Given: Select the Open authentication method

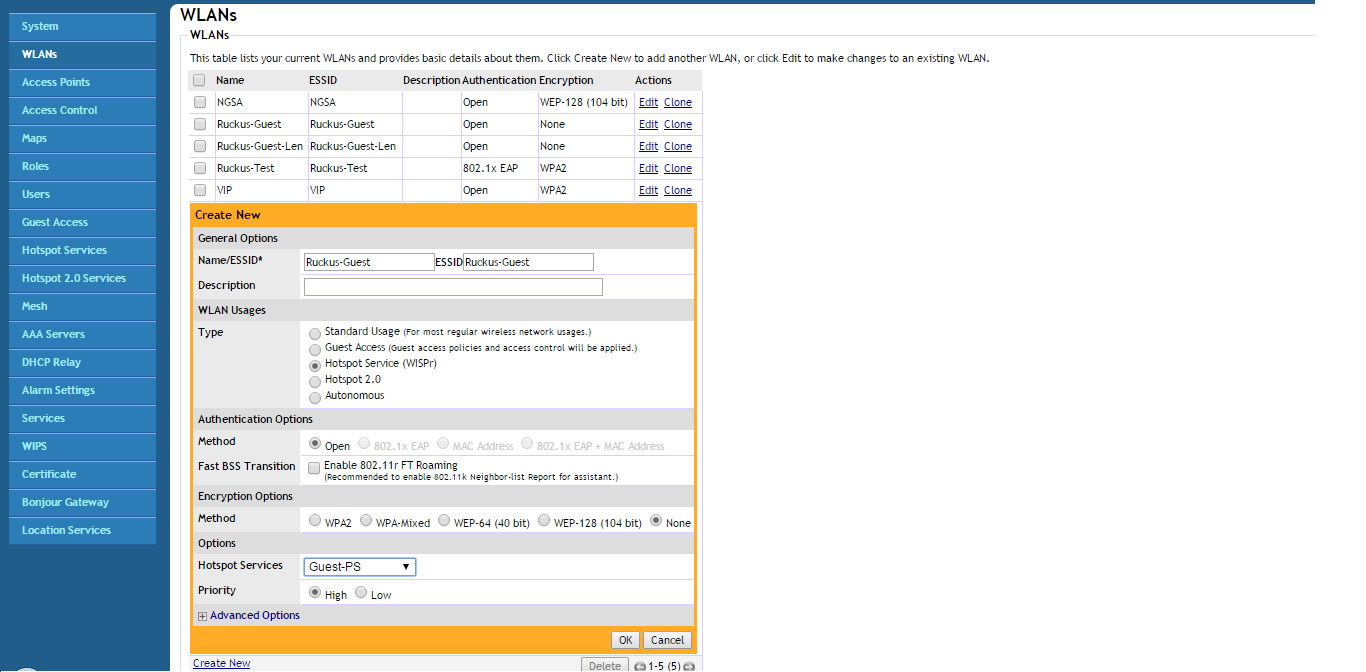Looking at the screenshot, I should coord(316,444).
